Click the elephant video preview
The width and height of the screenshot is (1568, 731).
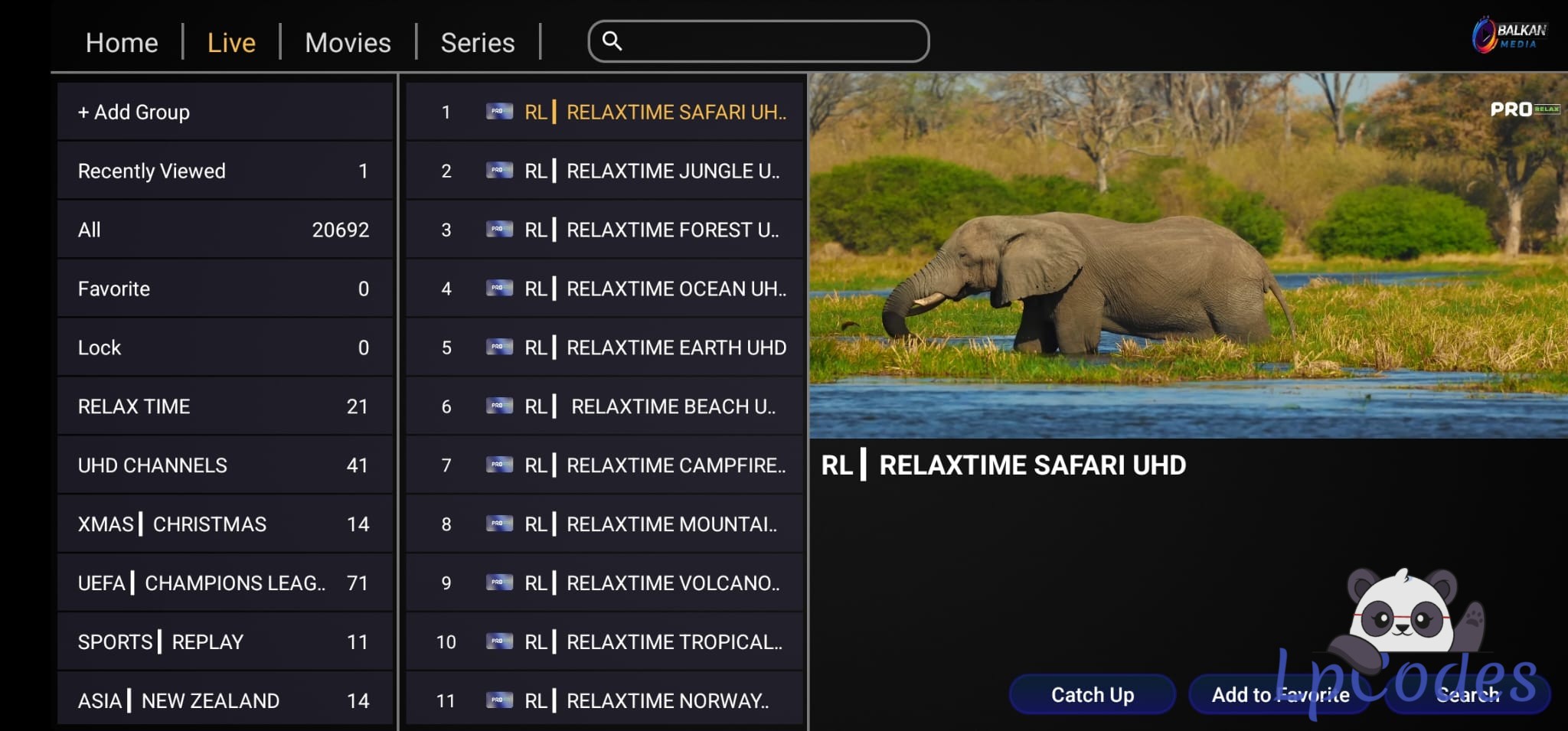1187,256
